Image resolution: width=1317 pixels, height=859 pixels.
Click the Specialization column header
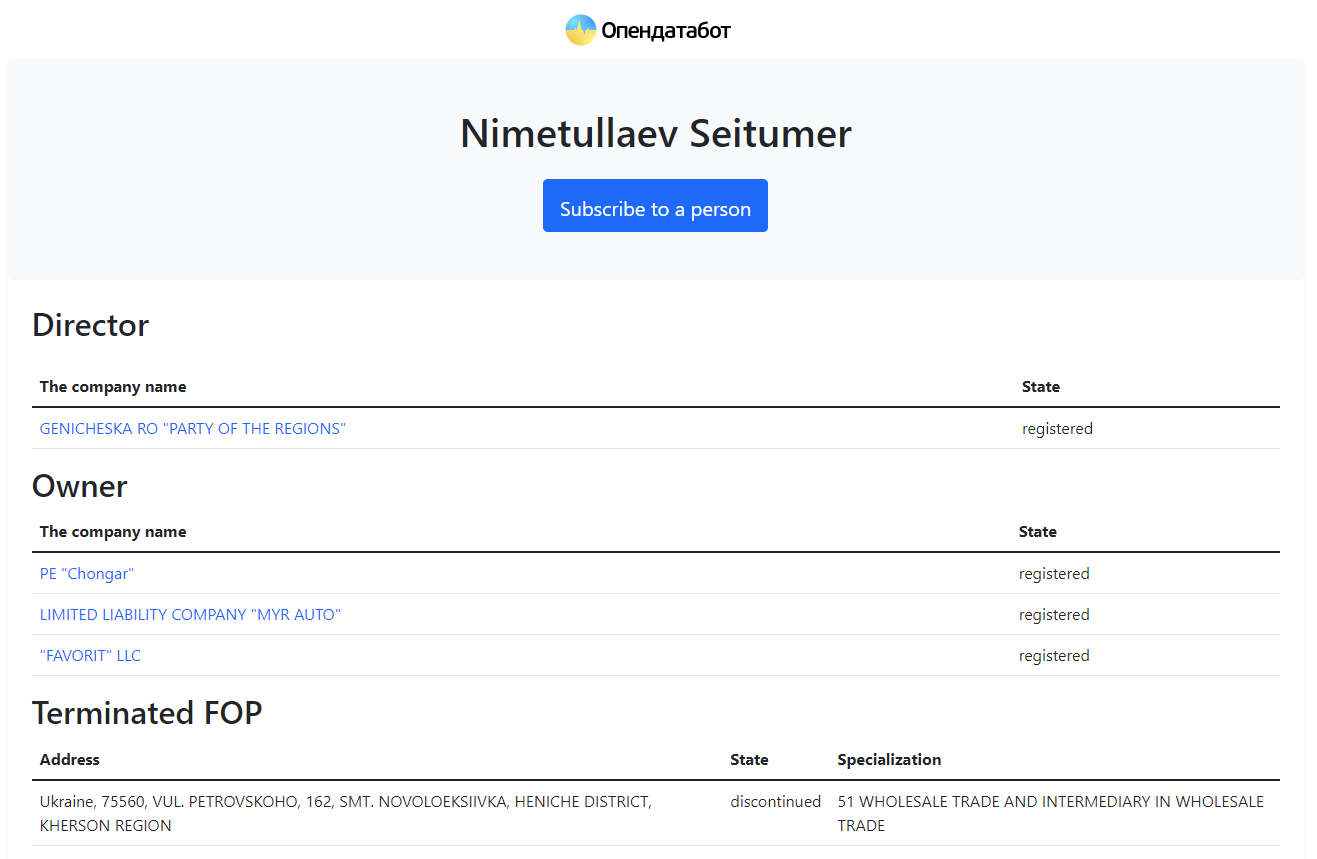pos(889,760)
